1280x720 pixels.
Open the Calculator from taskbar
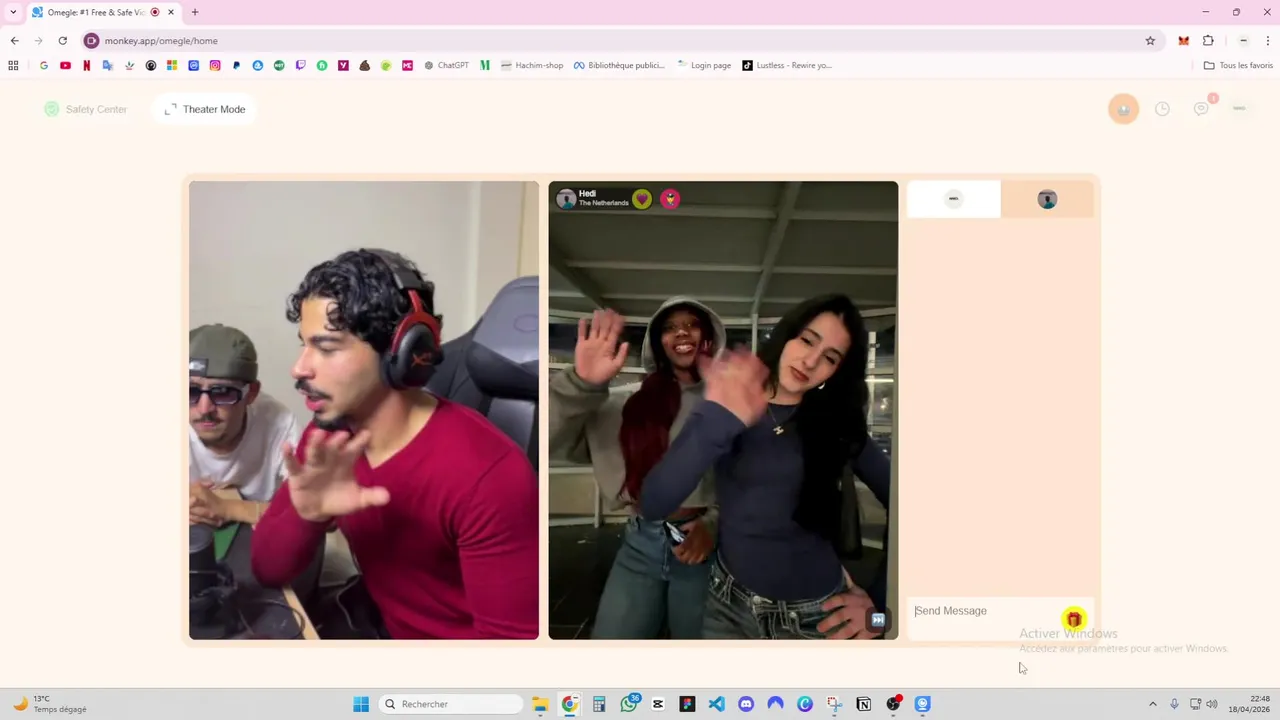coord(599,704)
